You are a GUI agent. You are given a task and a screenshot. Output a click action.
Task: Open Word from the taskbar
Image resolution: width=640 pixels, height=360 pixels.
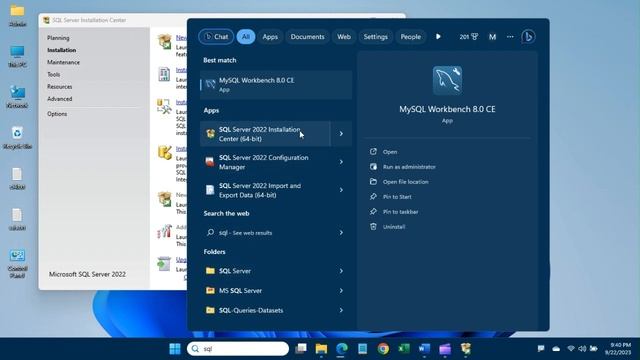pos(424,349)
